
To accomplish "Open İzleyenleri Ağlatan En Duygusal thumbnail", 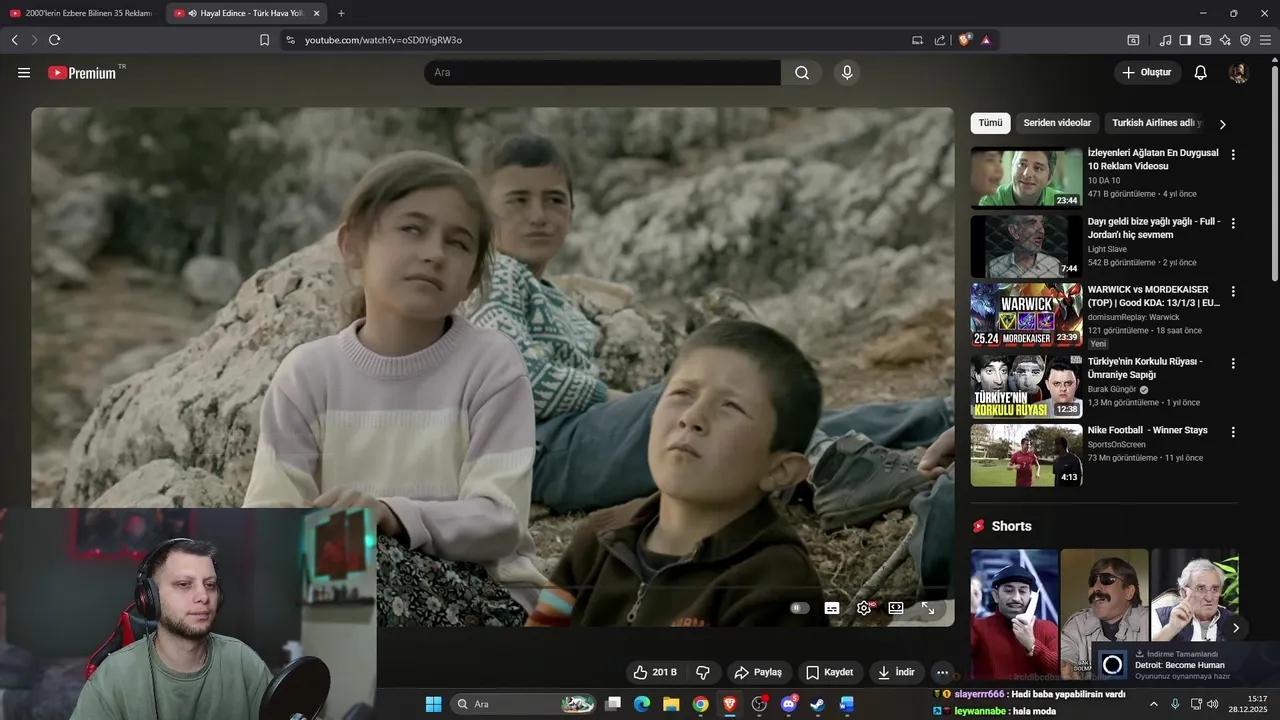I will pos(1026,178).
